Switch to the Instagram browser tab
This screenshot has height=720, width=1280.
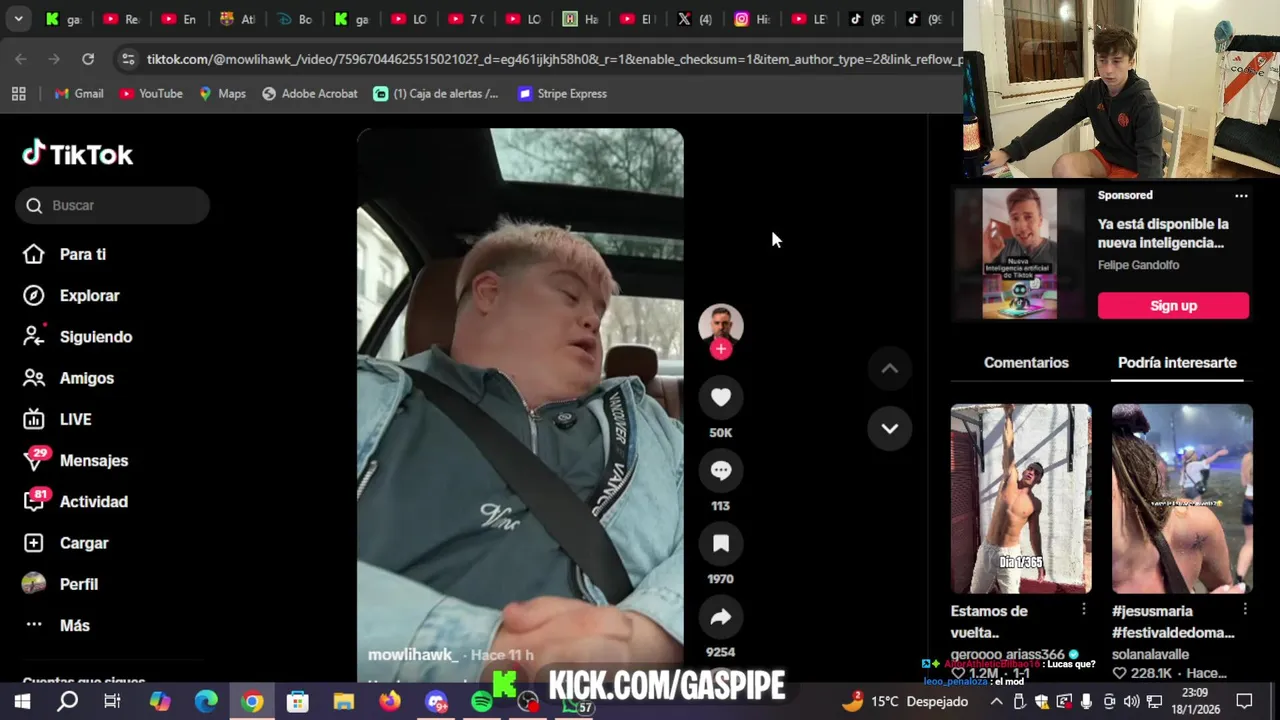click(752, 19)
